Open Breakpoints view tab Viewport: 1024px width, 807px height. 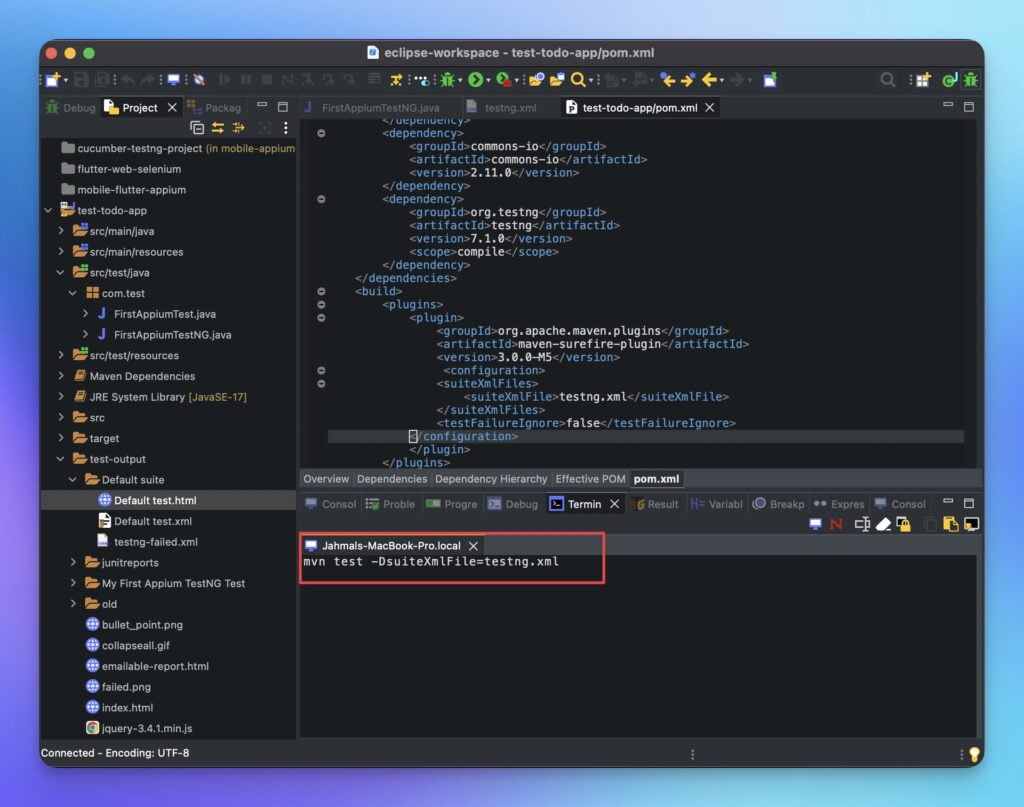click(x=779, y=504)
